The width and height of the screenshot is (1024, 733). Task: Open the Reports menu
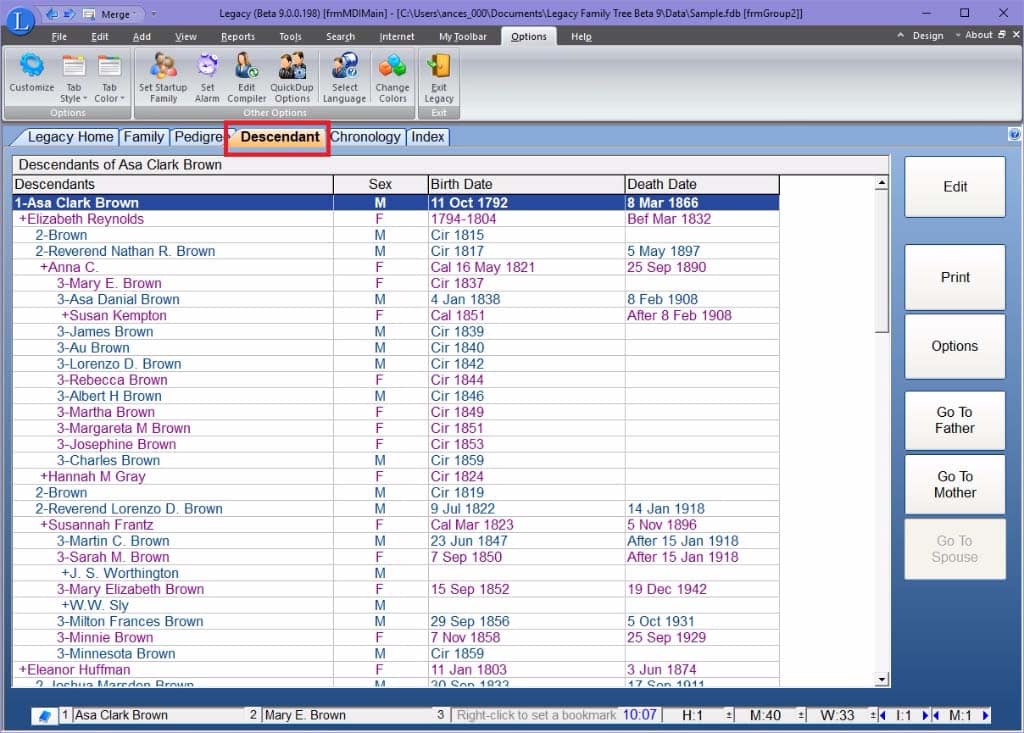(x=238, y=37)
